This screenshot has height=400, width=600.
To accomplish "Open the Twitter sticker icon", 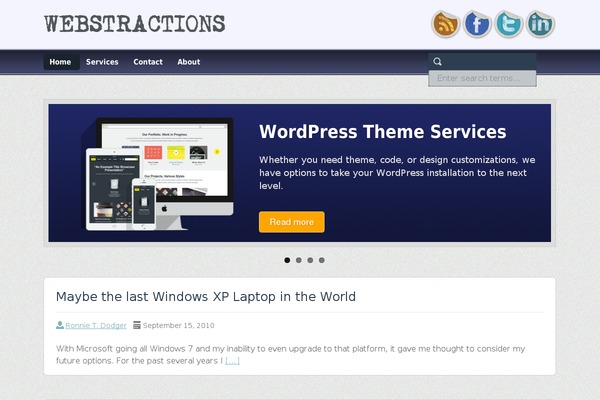I will click(509, 24).
